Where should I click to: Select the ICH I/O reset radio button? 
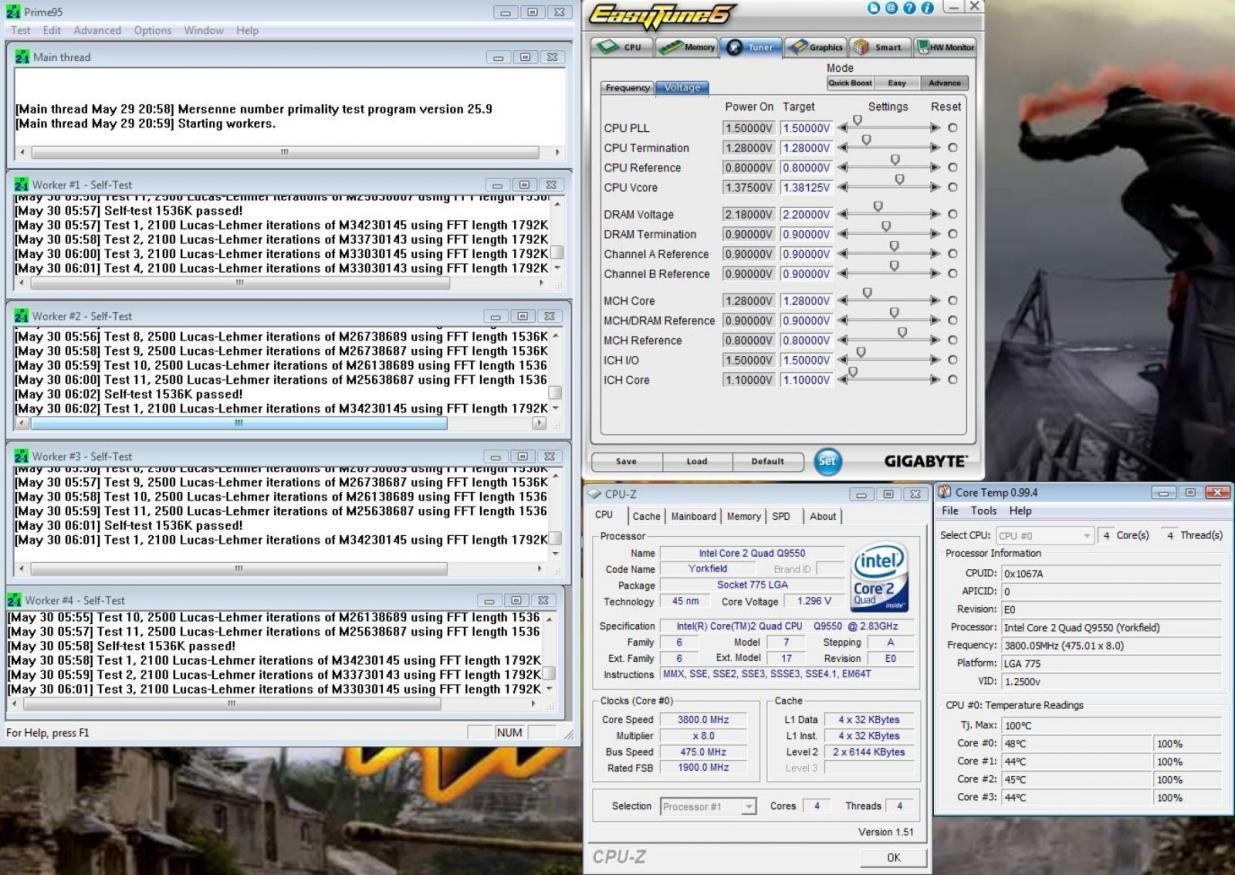point(952,360)
